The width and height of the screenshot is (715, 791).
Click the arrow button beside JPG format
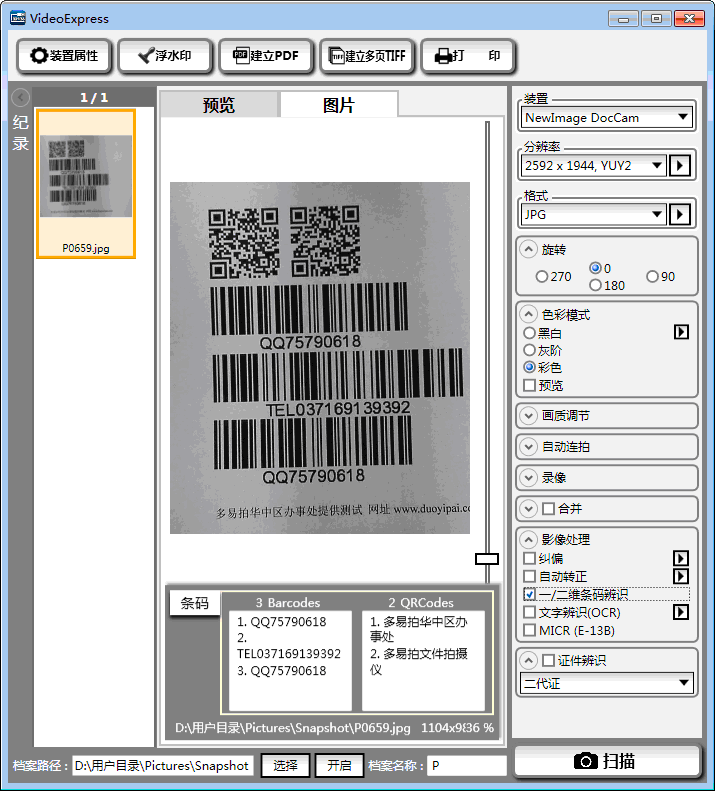pyautogui.click(x=680, y=214)
